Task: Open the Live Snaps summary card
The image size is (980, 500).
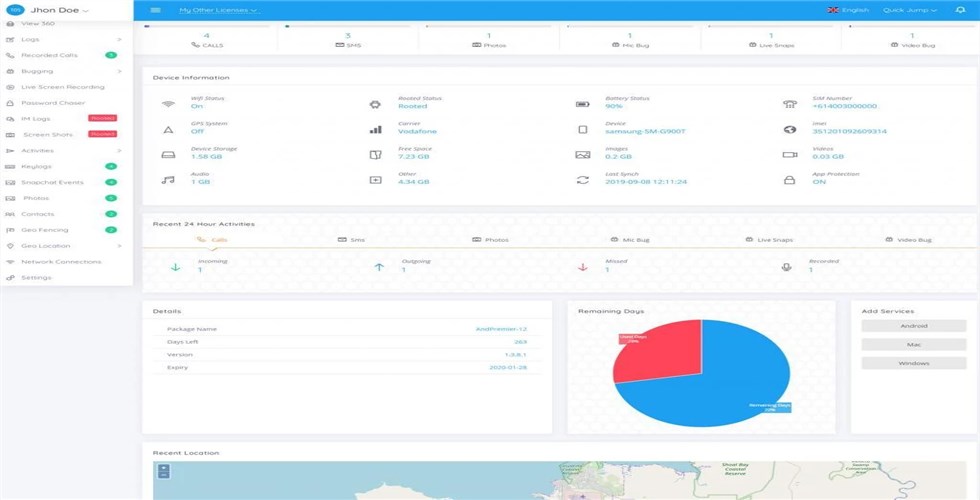Action: point(771,39)
